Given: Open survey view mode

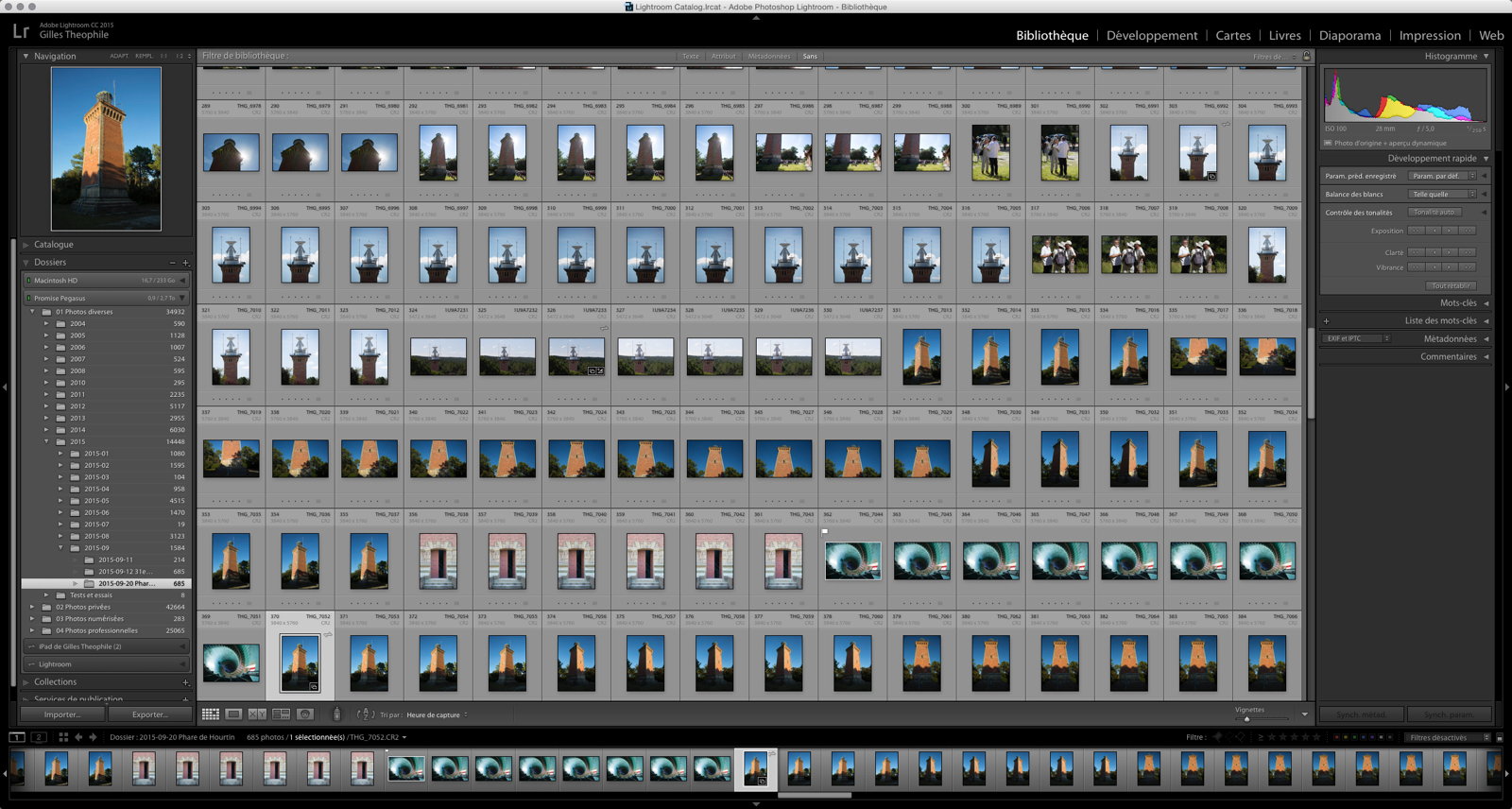Looking at the screenshot, I should point(281,714).
